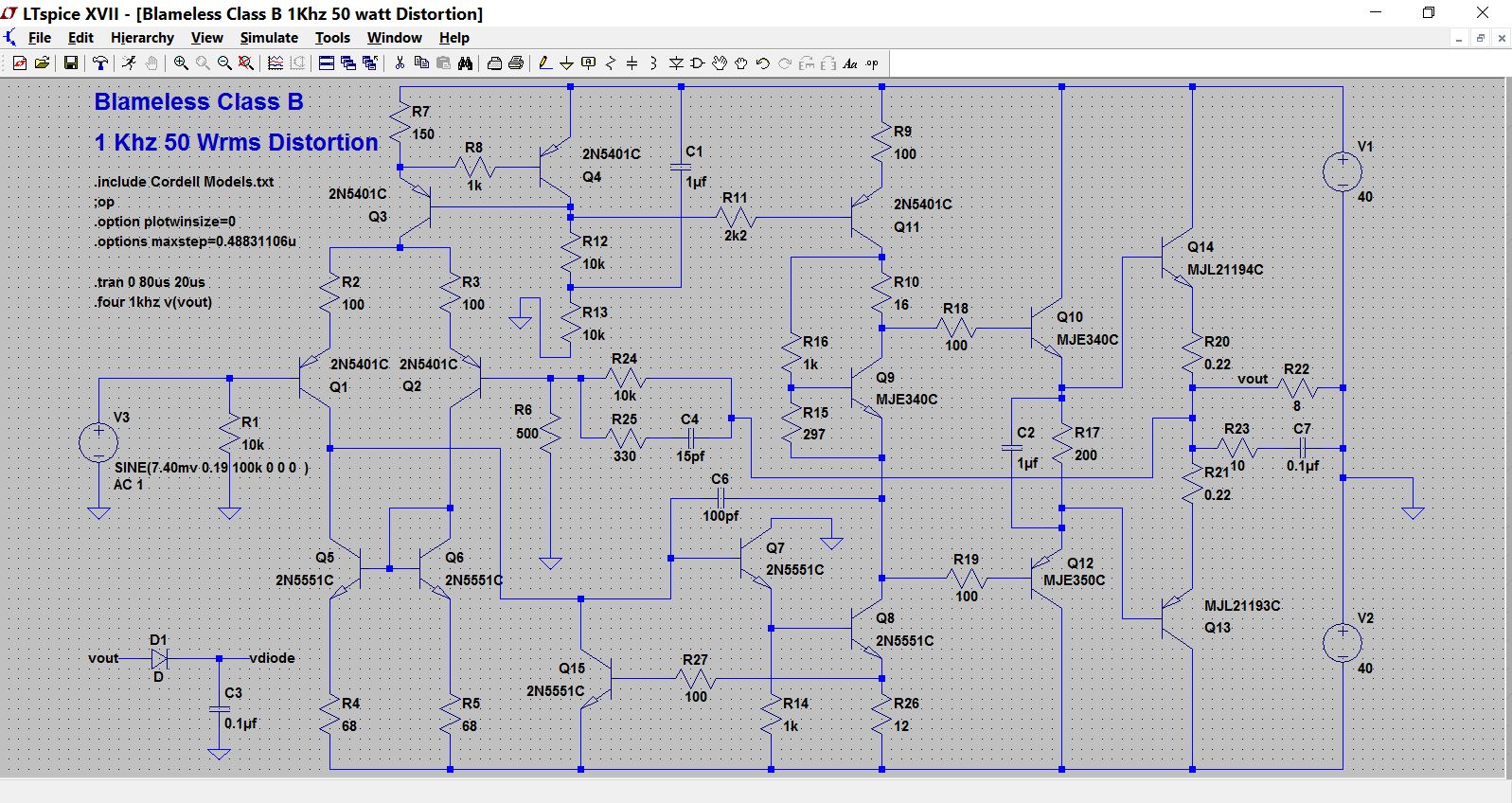
Task: Open the Hierarchy menu
Action: (x=142, y=38)
